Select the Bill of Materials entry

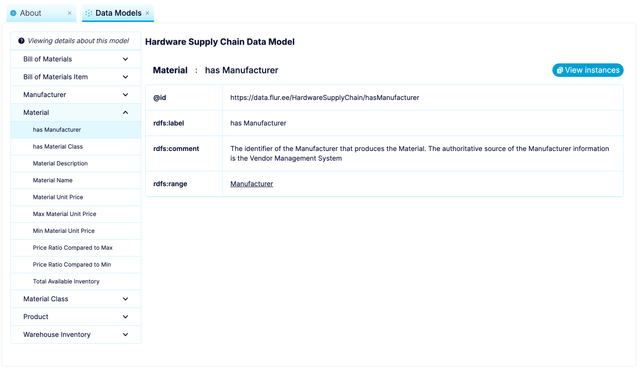[76, 59]
